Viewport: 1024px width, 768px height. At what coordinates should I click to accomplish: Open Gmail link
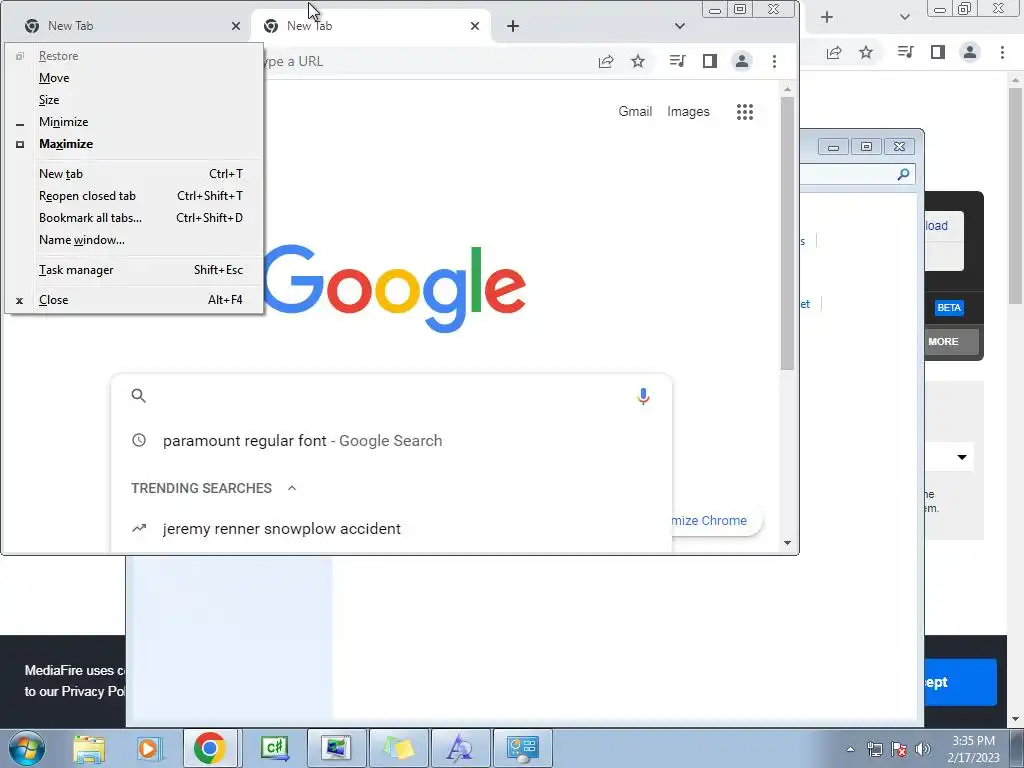pos(635,112)
